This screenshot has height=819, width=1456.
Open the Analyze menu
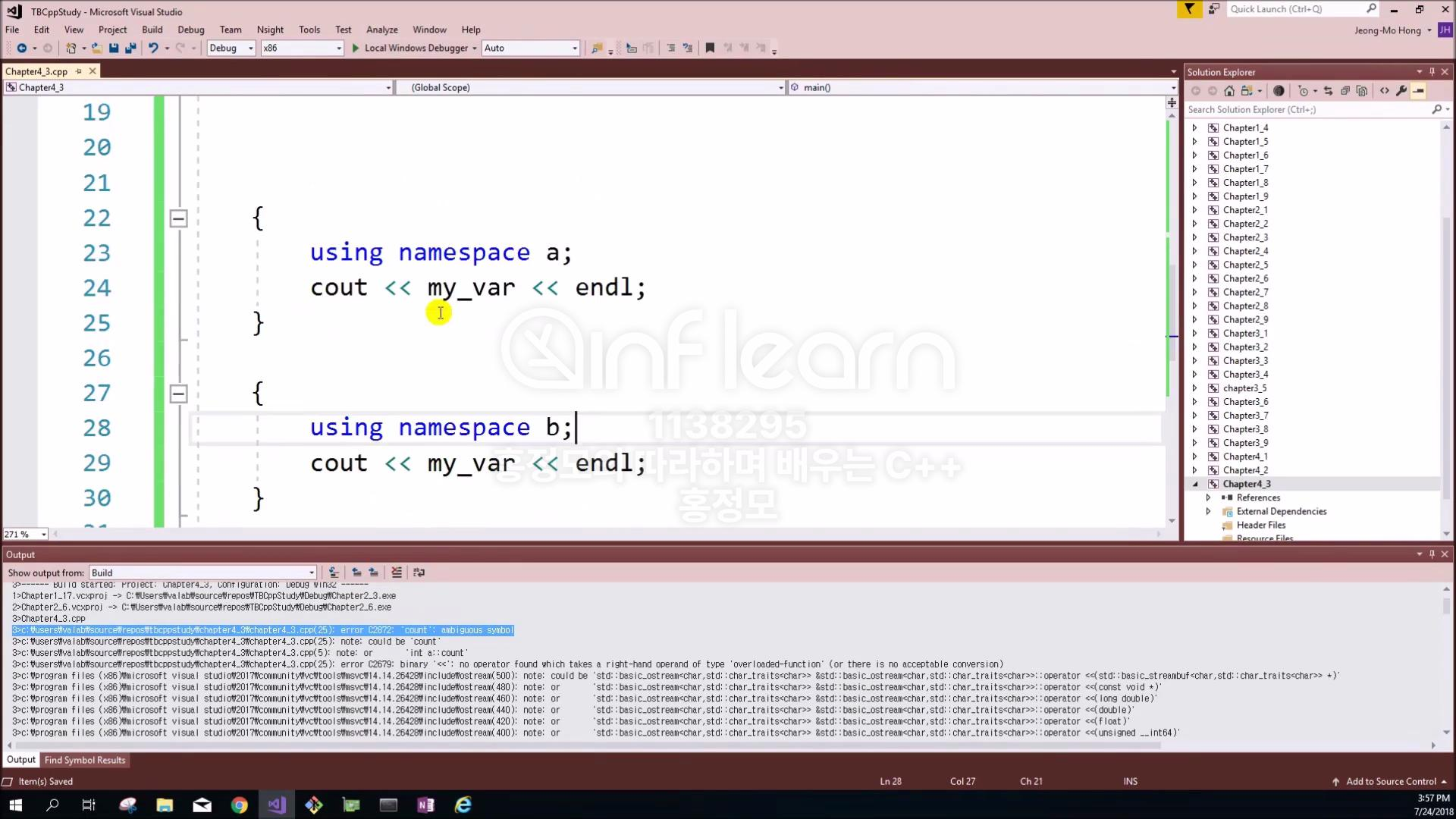(381, 30)
